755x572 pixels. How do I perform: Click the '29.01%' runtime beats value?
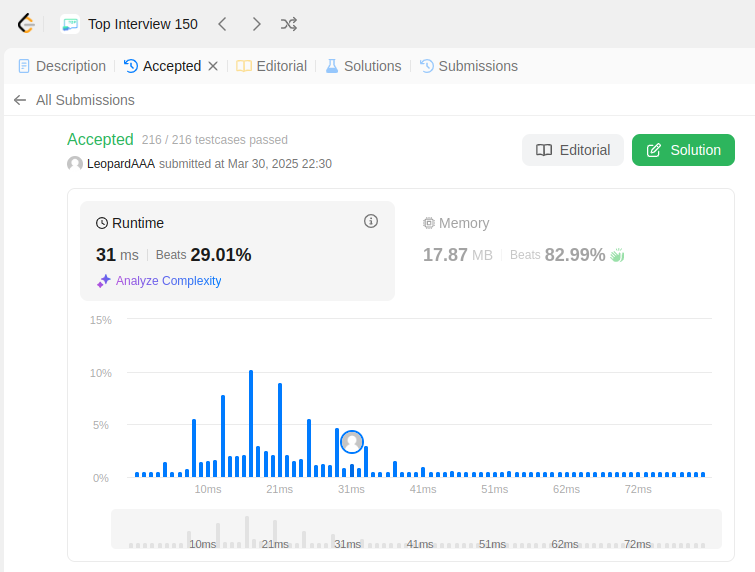(x=221, y=255)
